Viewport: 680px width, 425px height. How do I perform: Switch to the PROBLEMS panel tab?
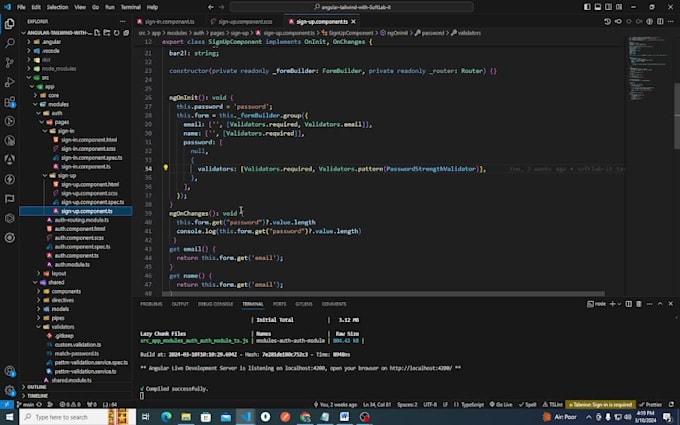pos(151,304)
